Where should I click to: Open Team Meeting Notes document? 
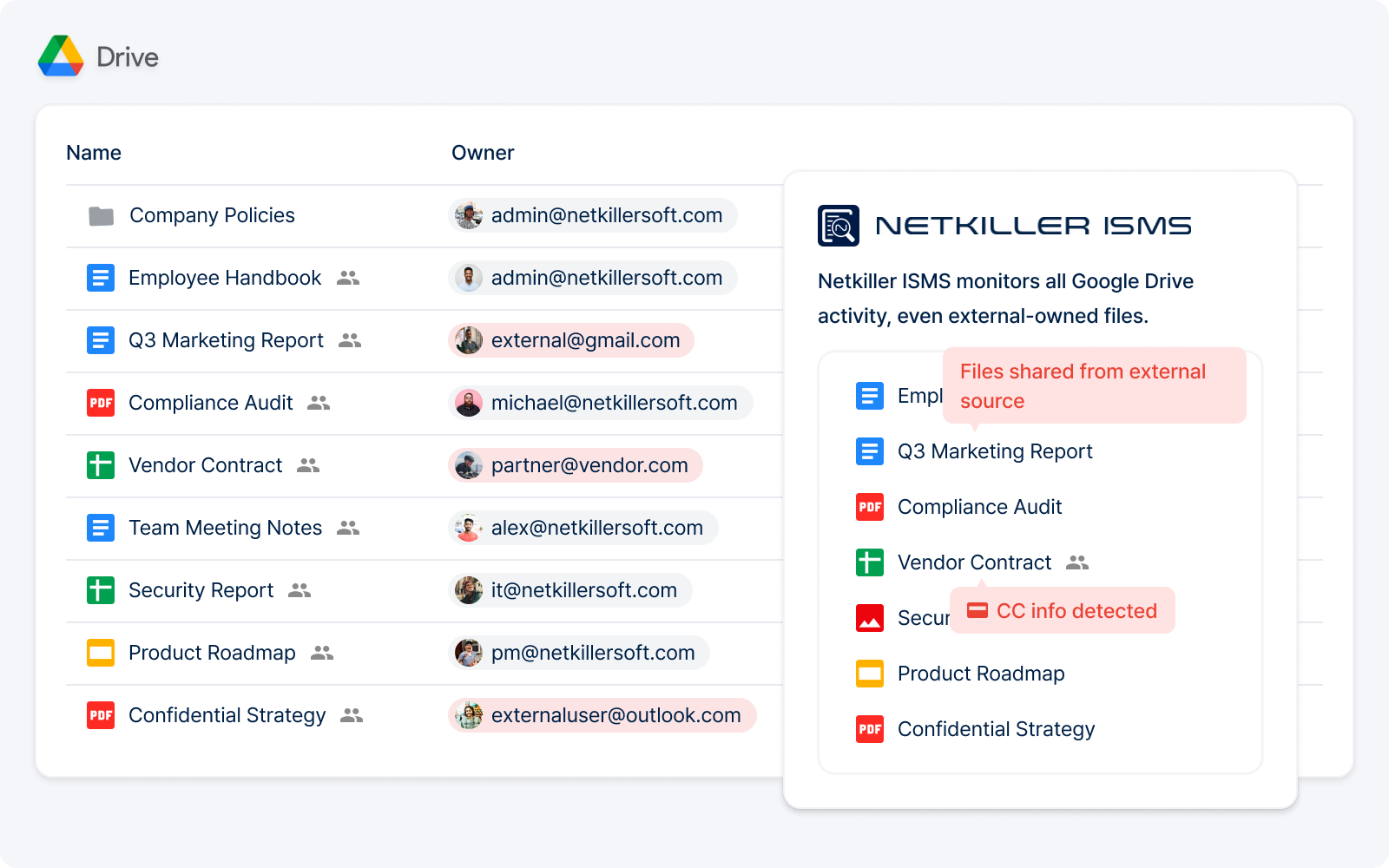click(225, 528)
